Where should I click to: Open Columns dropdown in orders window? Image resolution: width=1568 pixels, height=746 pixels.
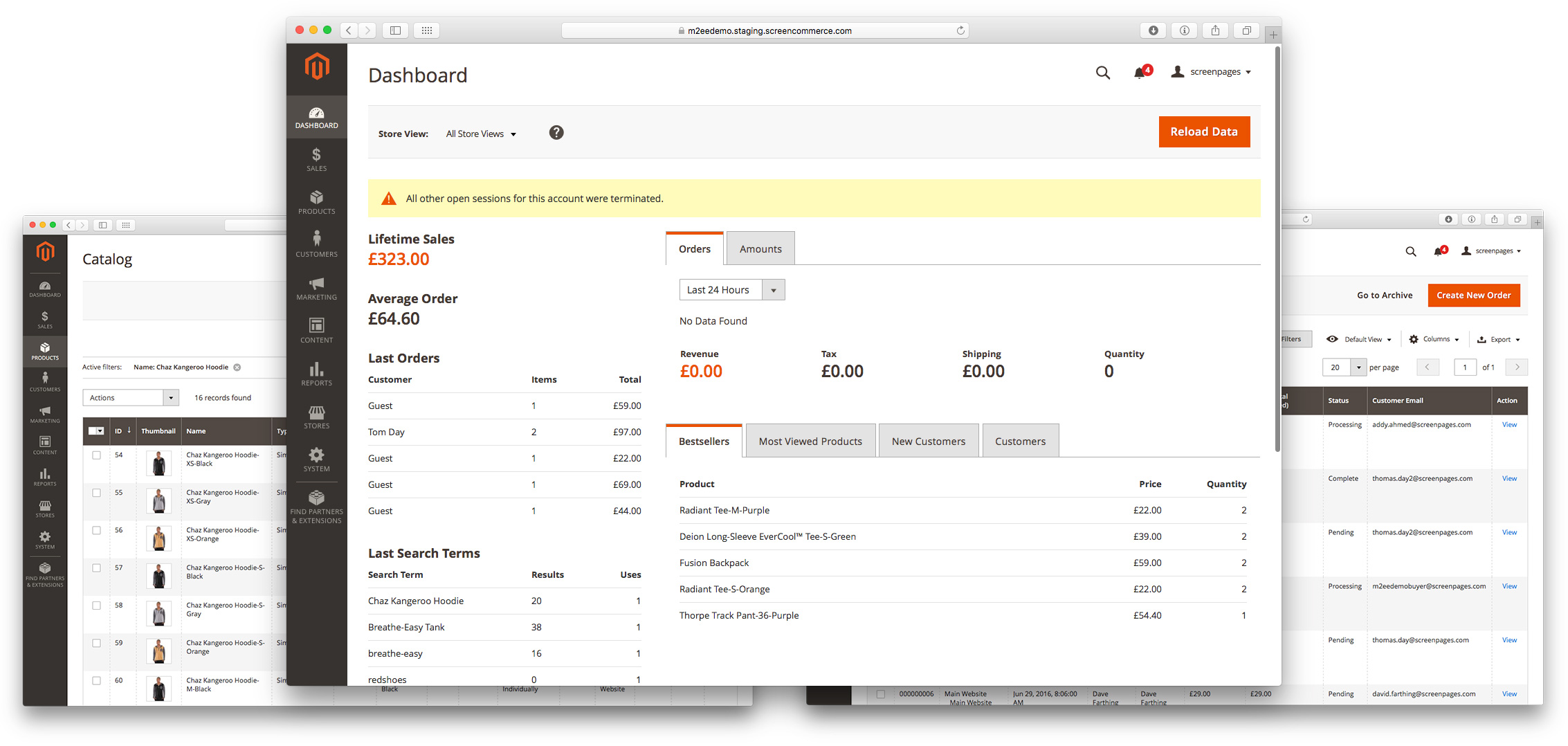1434,339
